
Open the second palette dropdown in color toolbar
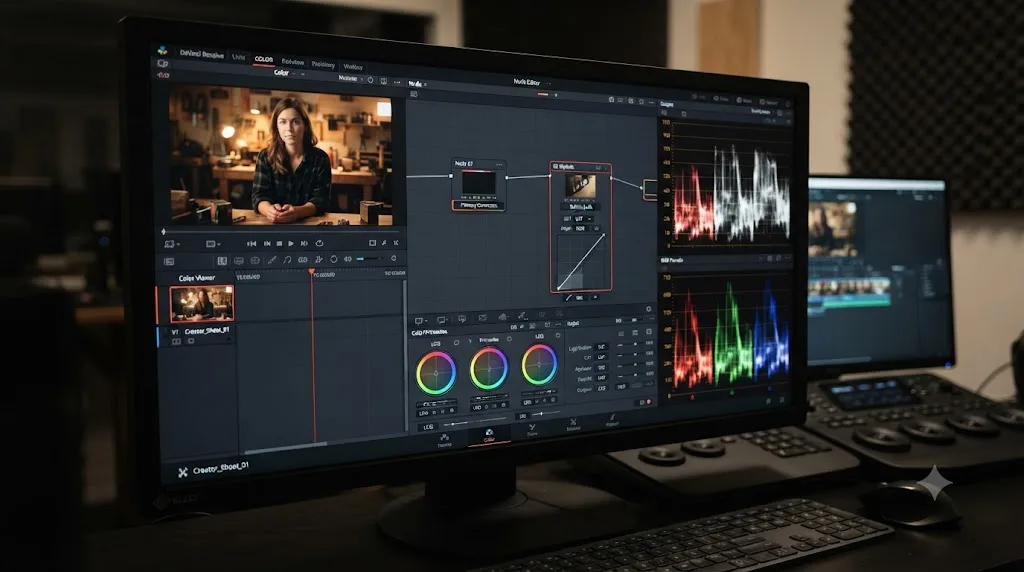tap(442, 320)
